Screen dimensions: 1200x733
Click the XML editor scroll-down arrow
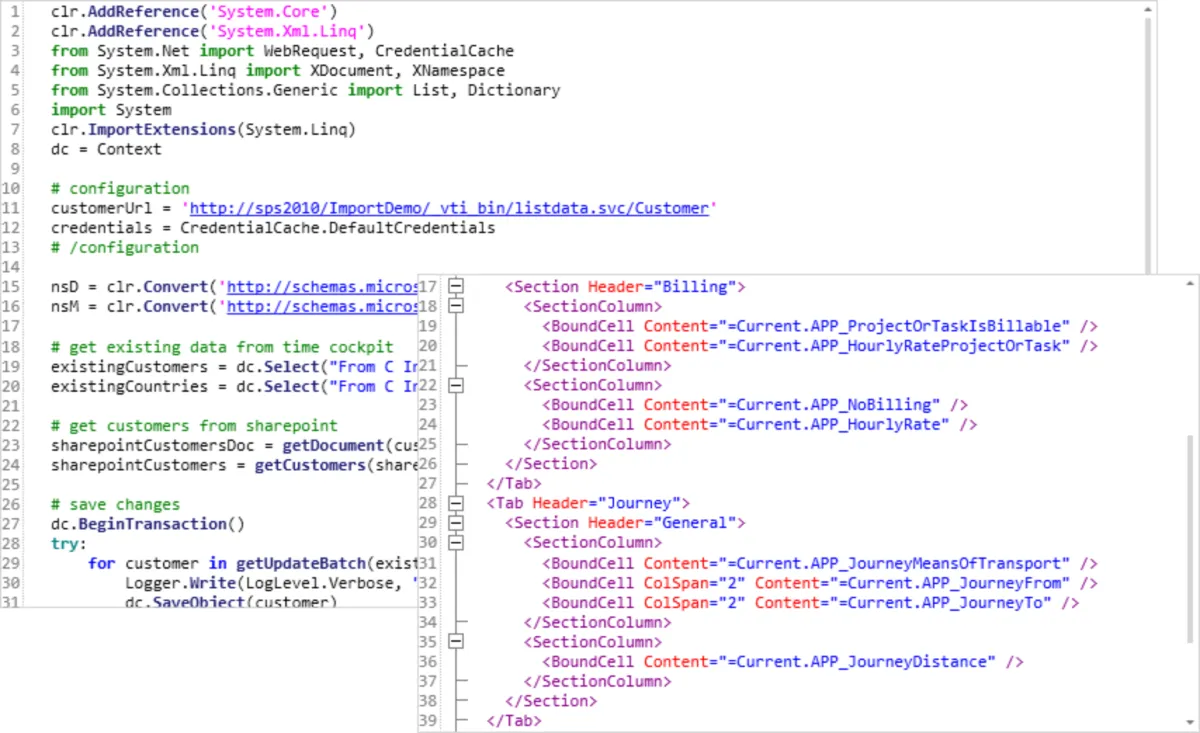(x=1190, y=723)
